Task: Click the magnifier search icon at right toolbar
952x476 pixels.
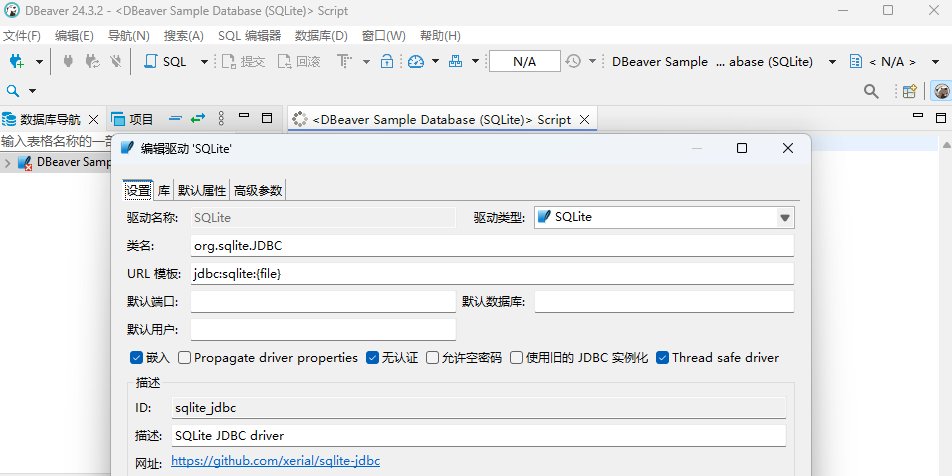Action: (x=872, y=91)
